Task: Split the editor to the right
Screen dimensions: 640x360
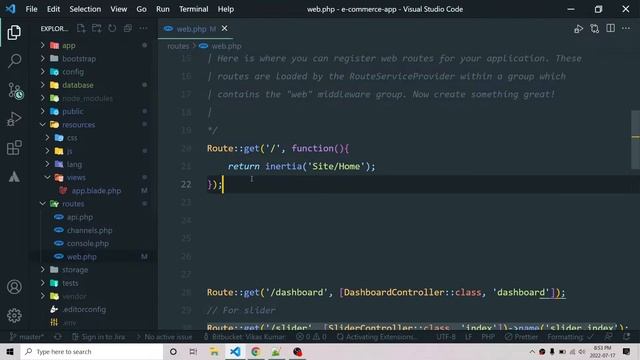Action: [611, 28]
